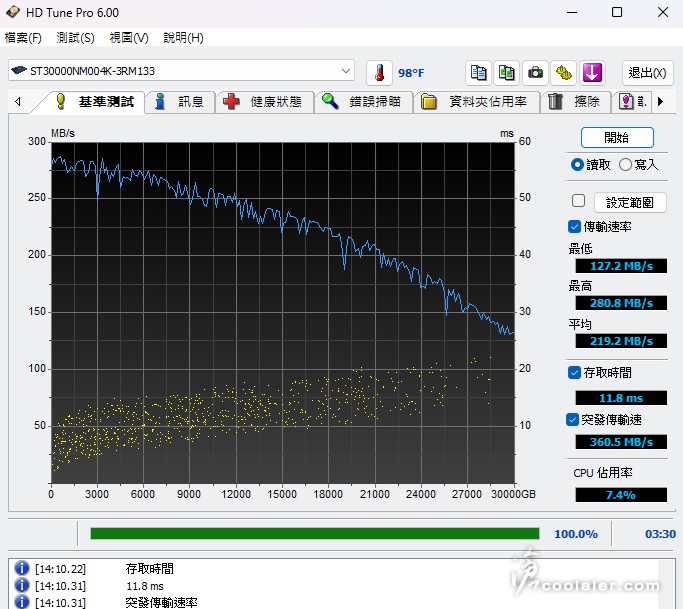The width and height of the screenshot is (683, 609).
Task: Click the 11.8 ms access time value
Action: pyautogui.click(x=621, y=398)
